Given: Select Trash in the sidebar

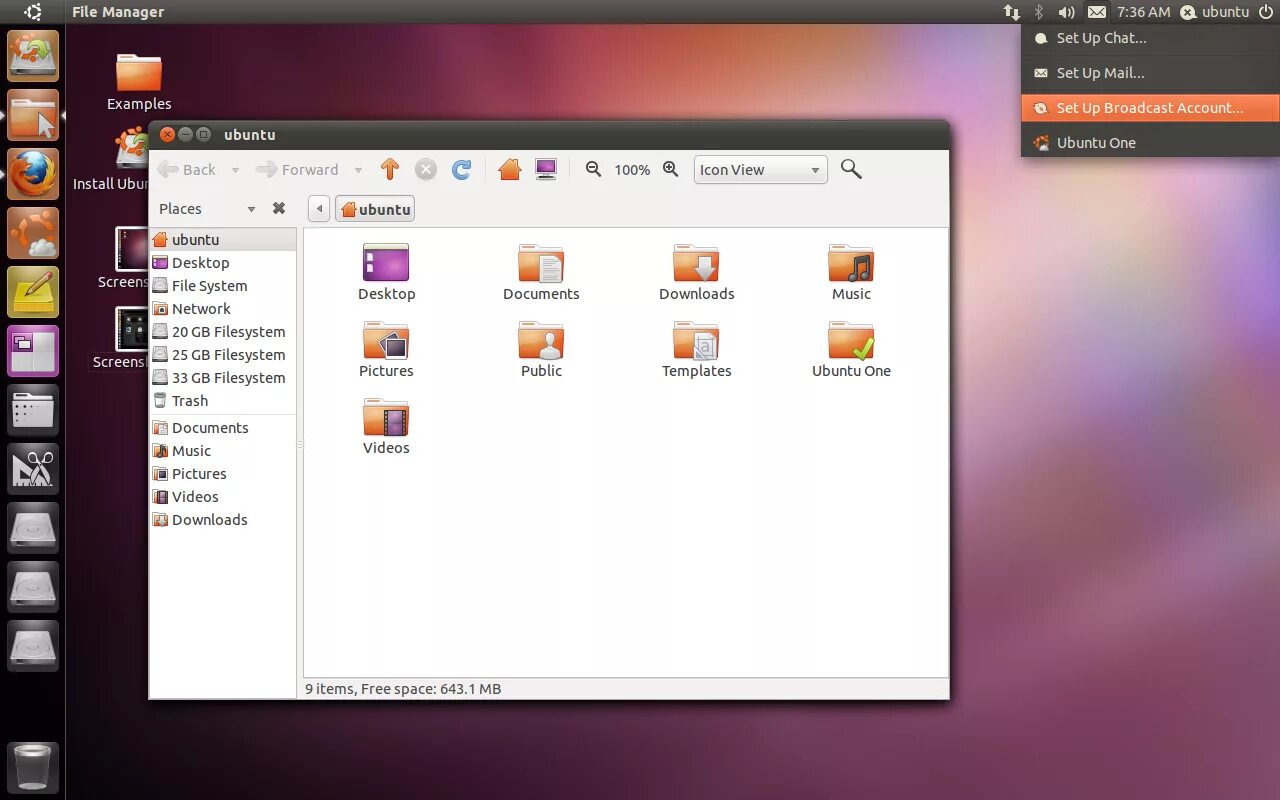Looking at the screenshot, I should pos(223,401).
